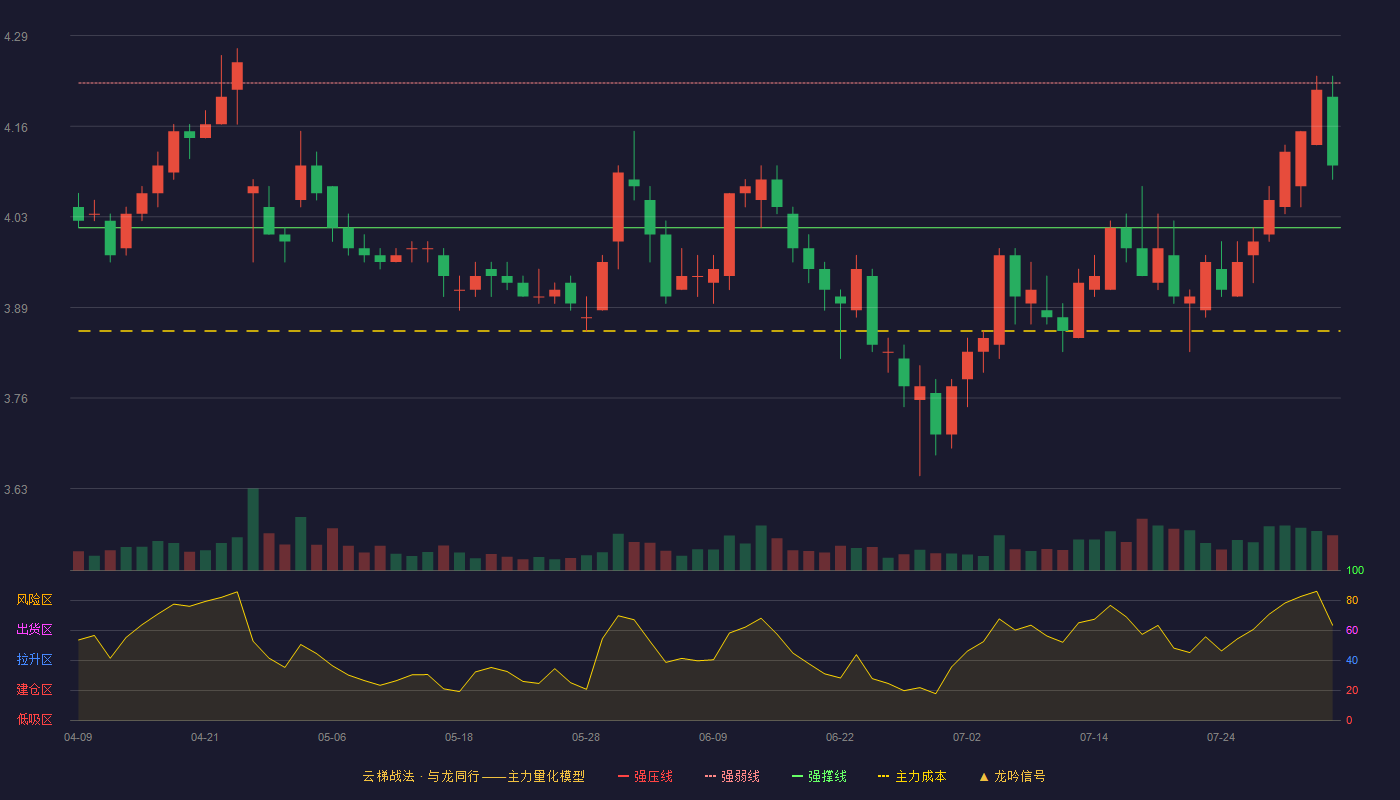Click the 05-06 date label

pyautogui.click(x=332, y=737)
